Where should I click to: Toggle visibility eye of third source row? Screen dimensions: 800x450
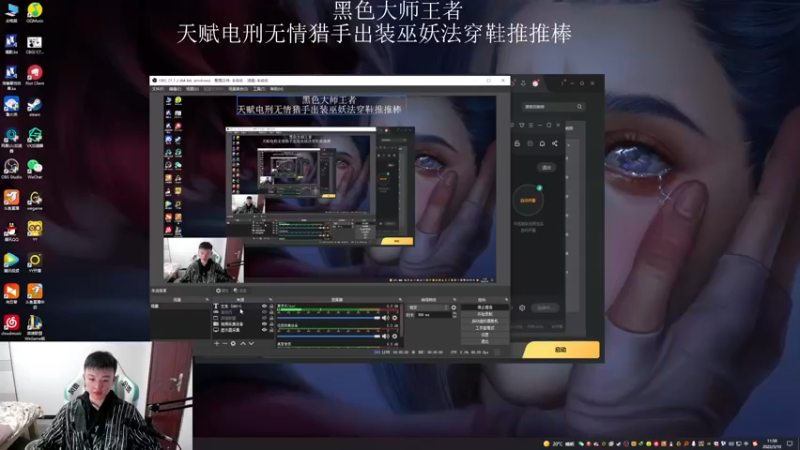[264, 318]
